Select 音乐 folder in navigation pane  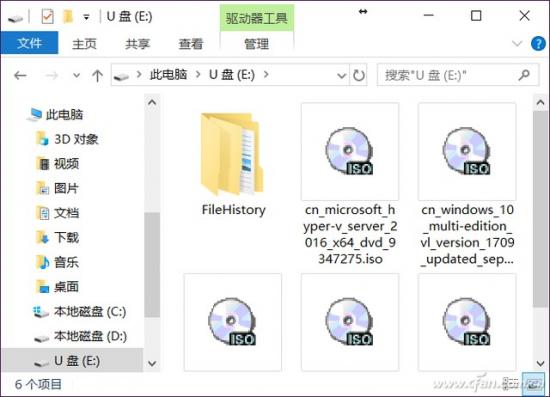[x=58, y=262]
